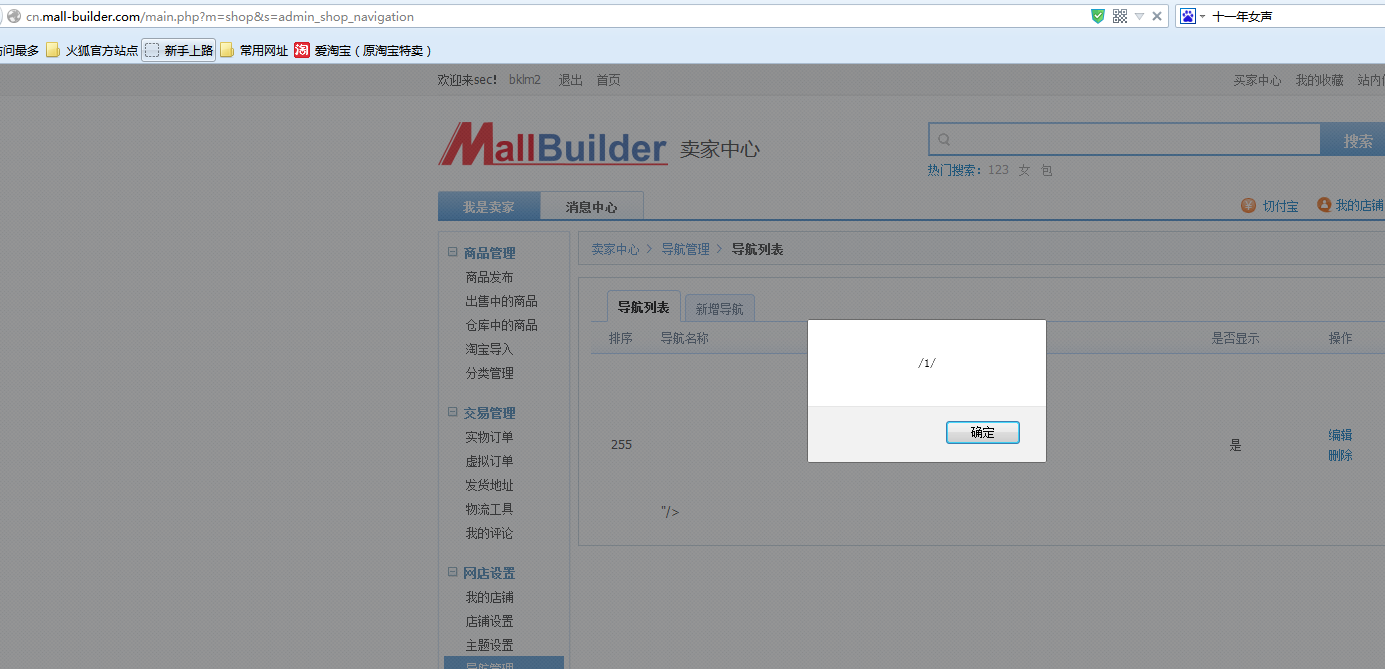Viewport: 1385px width, 669px height.
Task: Collapse the 网店设置 sidebar section
Action: pos(452,573)
